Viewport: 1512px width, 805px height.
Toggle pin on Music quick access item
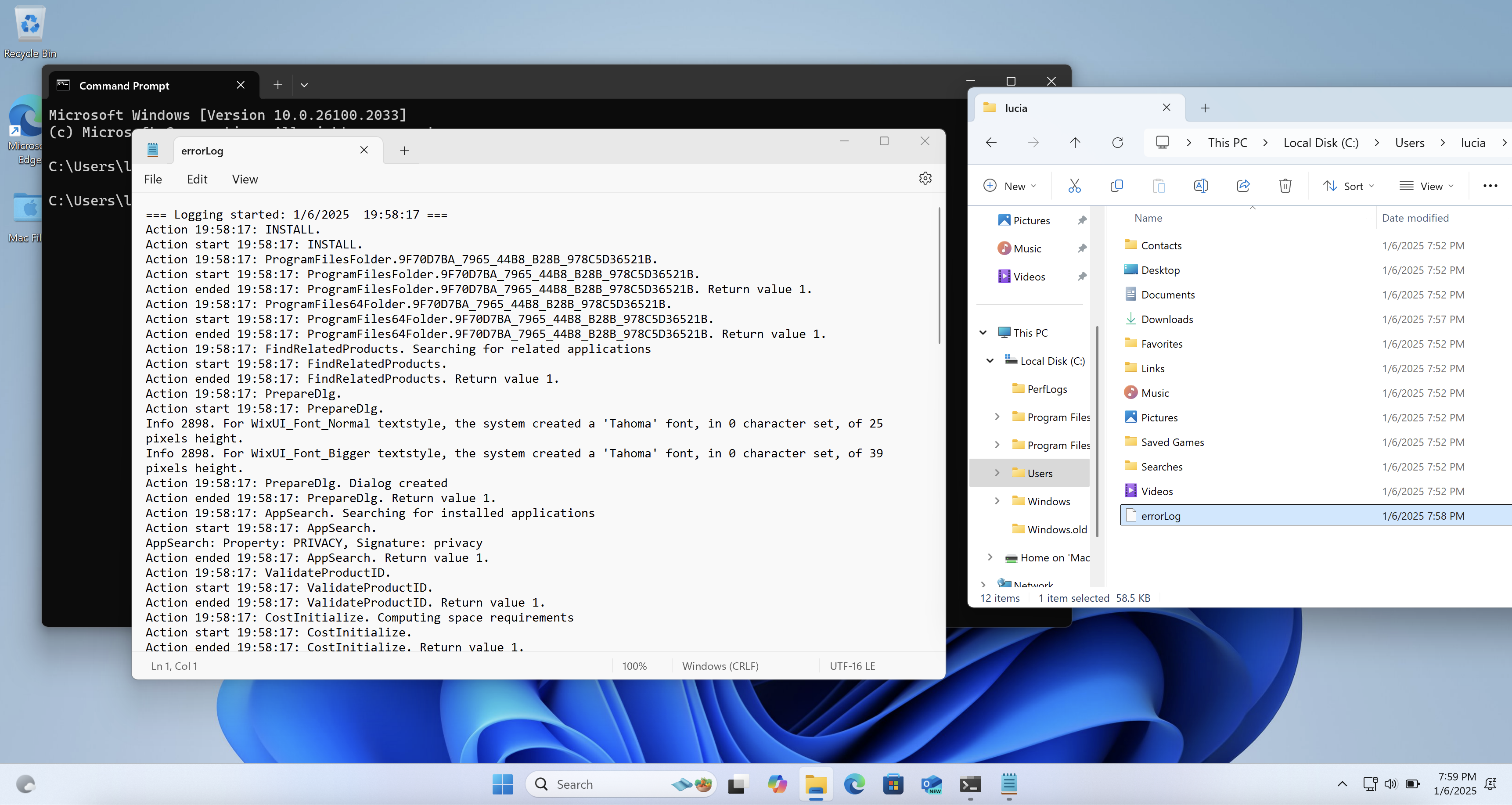pyautogui.click(x=1082, y=249)
